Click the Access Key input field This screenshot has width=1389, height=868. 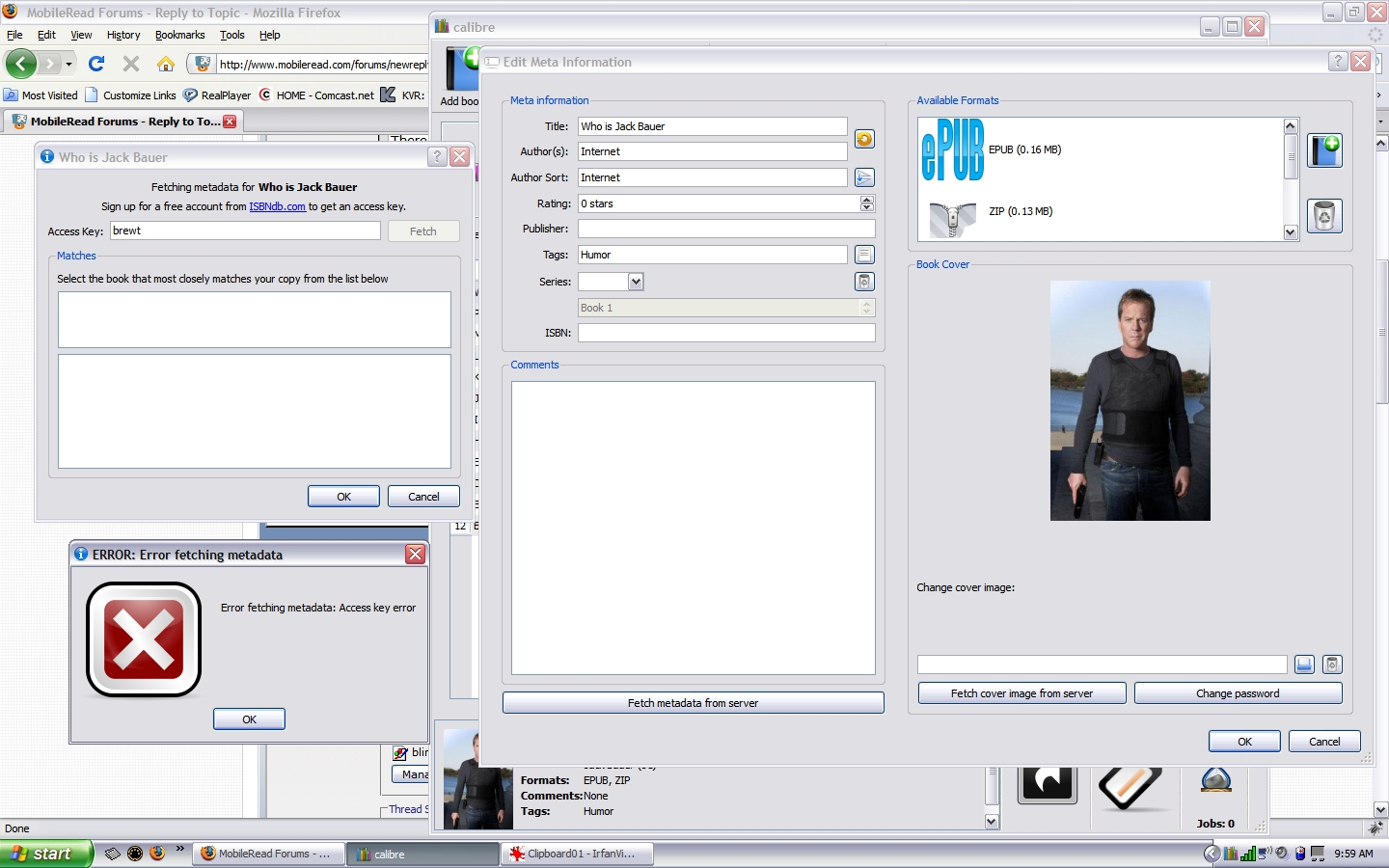click(246, 231)
